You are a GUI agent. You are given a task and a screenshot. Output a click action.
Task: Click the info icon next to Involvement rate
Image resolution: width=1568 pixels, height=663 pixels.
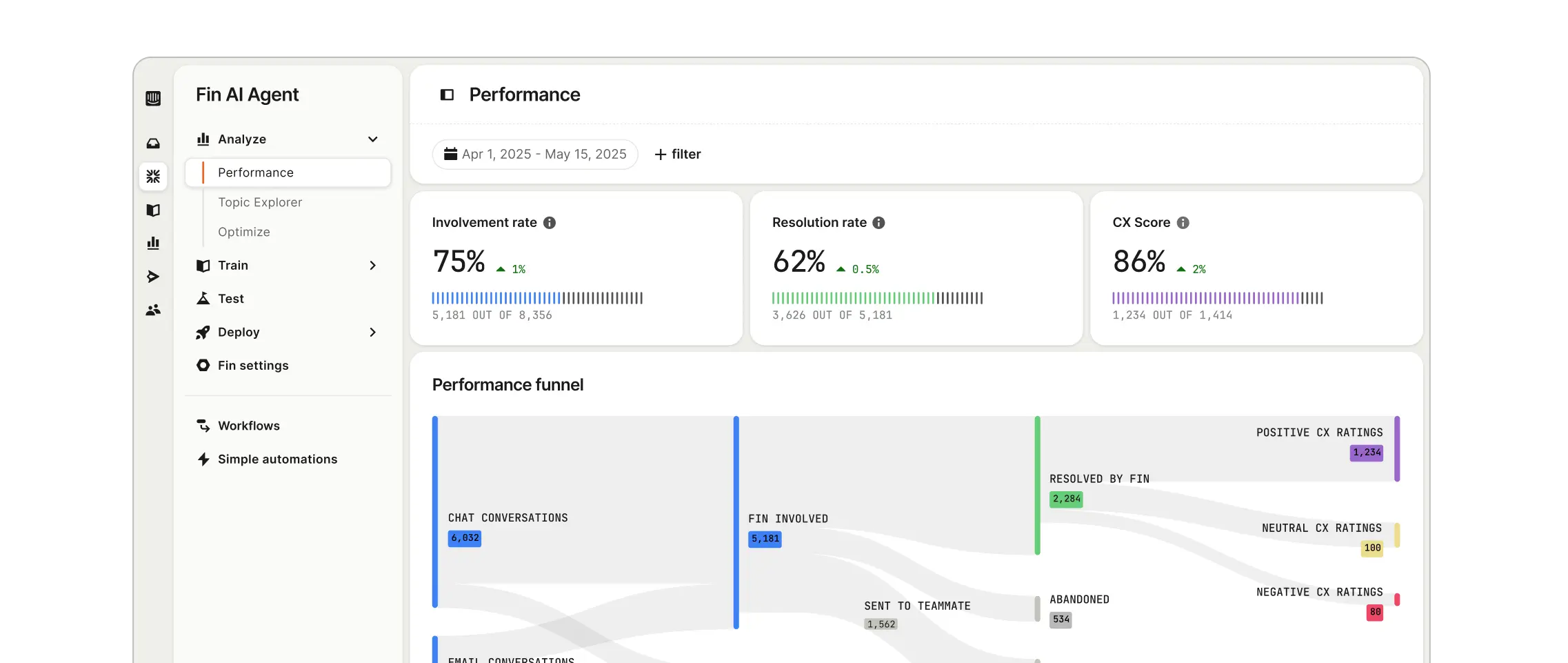click(x=550, y=223)
